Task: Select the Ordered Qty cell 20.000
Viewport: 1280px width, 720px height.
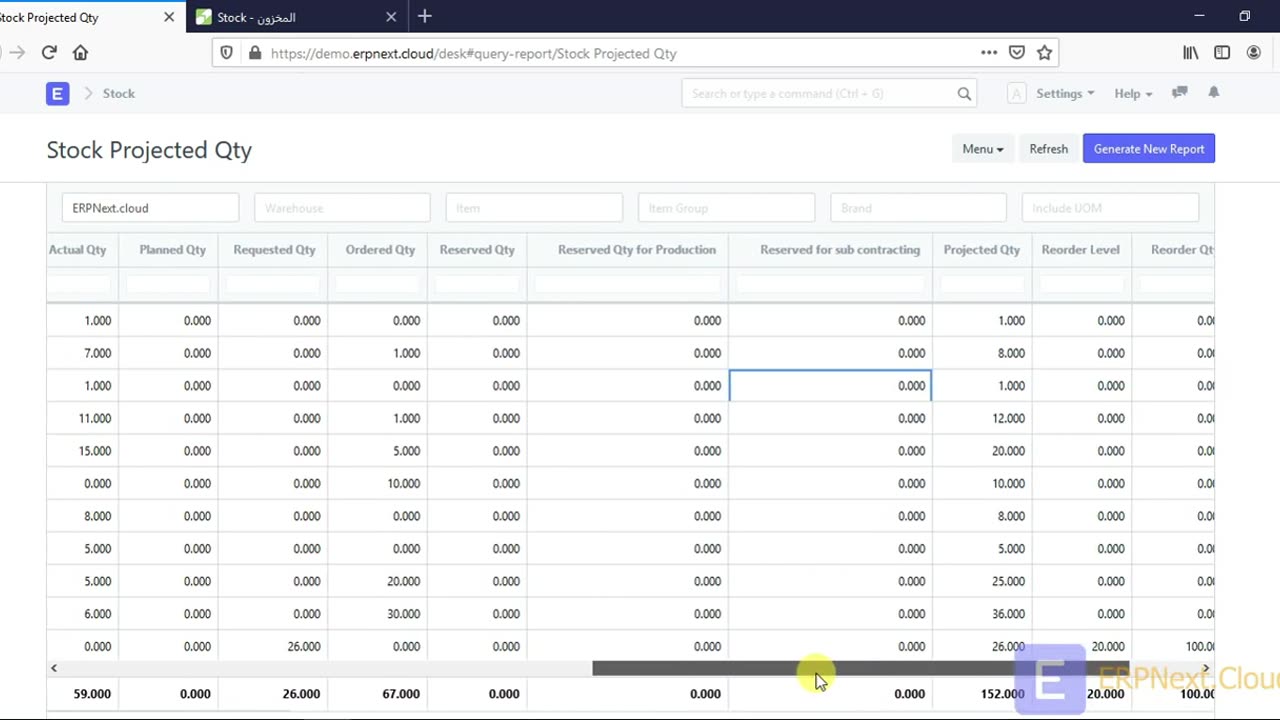Action: 377,581
